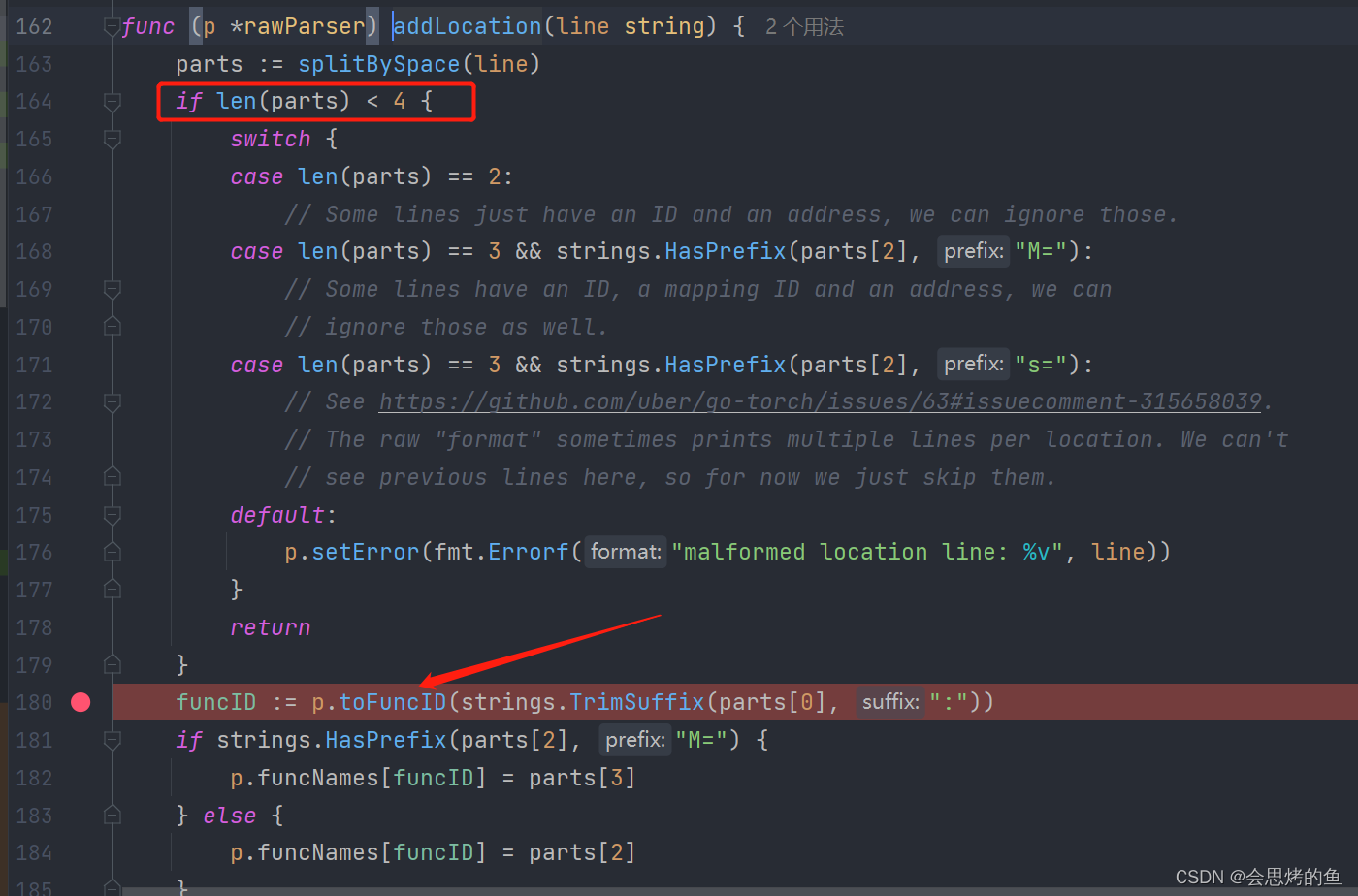Fold the comment starting at line 169
This screenshot has width=1358, height=896.
112,290
